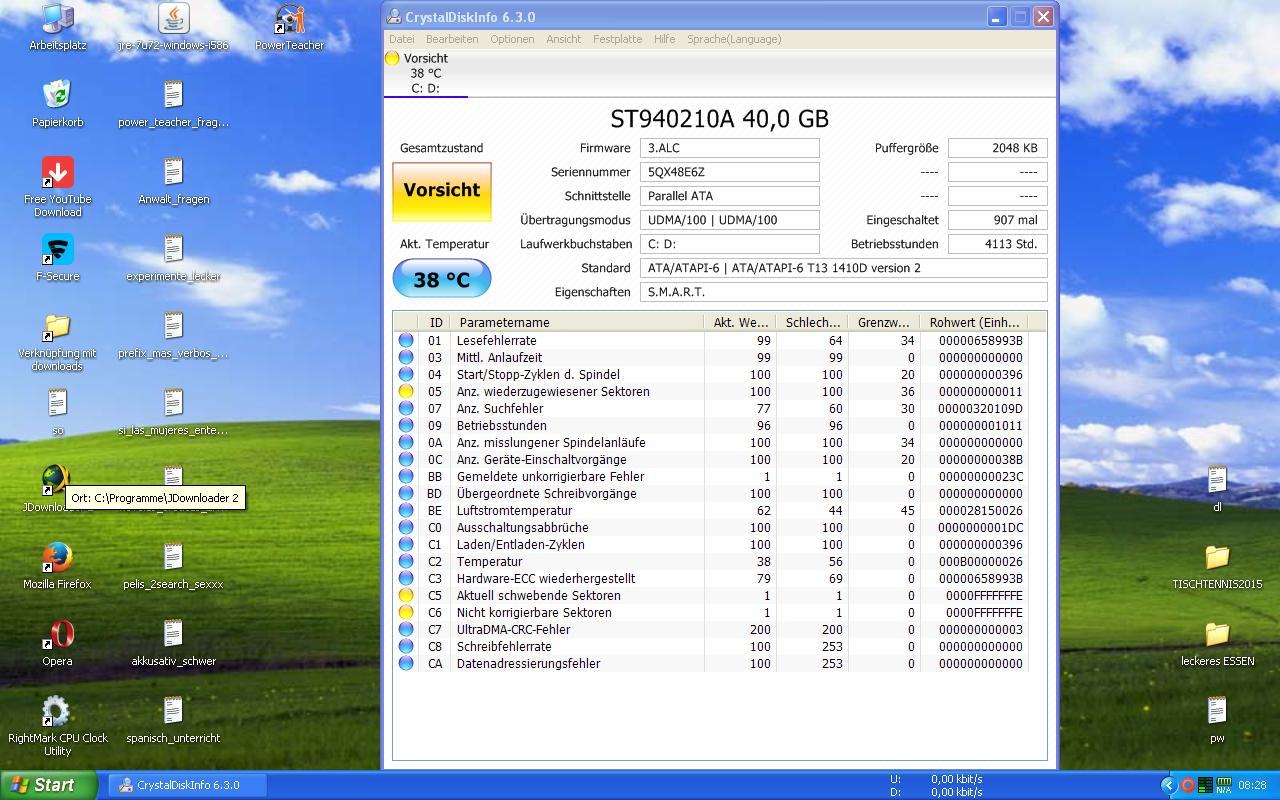The image size is (1280, 800).
Task: Click the Puffergröße value 2048 KB
Action: pos(997,148)
